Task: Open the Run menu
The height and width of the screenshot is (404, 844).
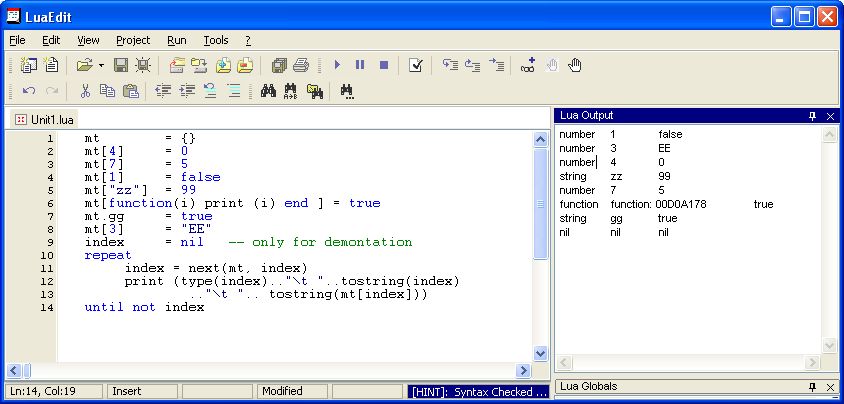Action: tap(177, 40)
